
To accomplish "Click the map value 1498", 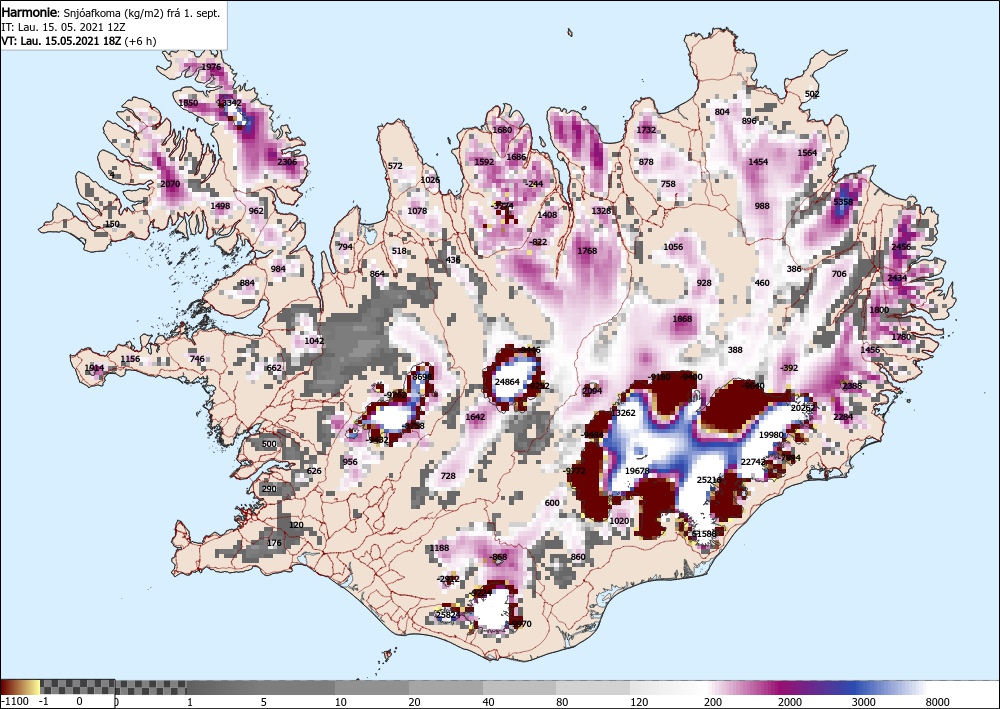I will (x=220, y=206).
